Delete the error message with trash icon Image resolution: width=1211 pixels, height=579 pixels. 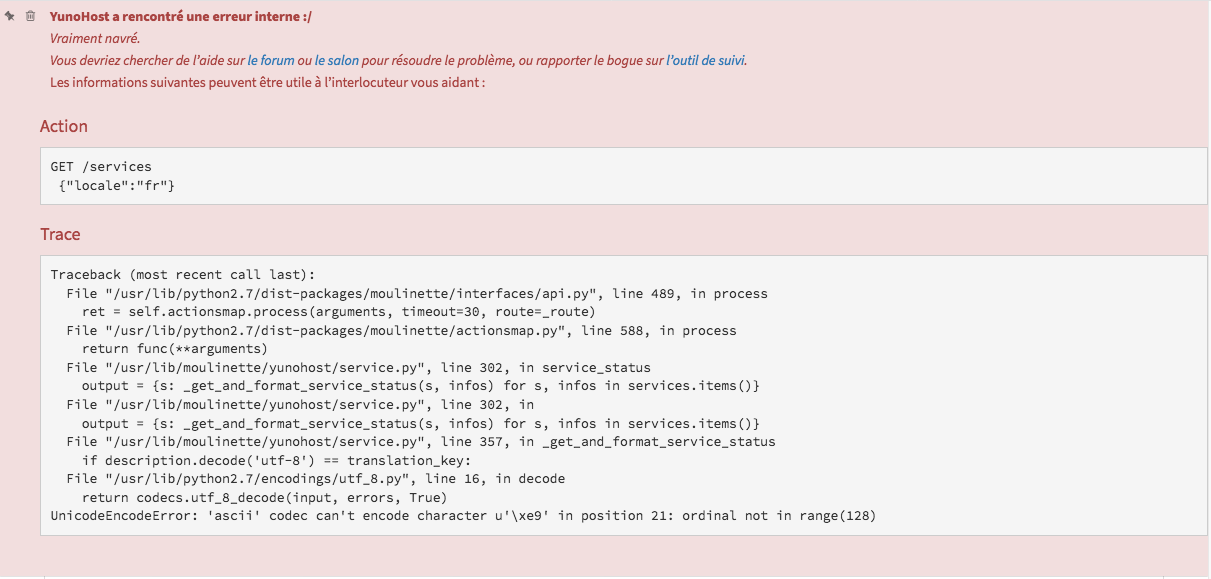31,16
